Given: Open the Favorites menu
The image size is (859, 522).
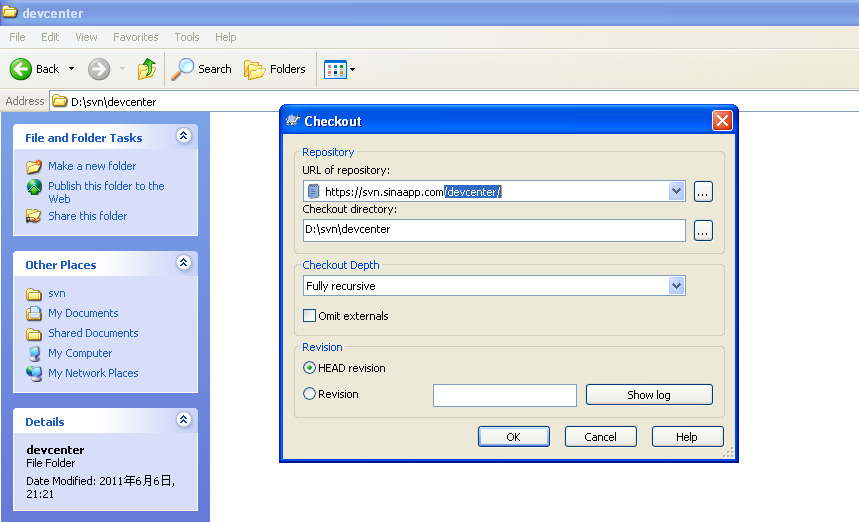Looking at the screenshot, I should (135, 37).
